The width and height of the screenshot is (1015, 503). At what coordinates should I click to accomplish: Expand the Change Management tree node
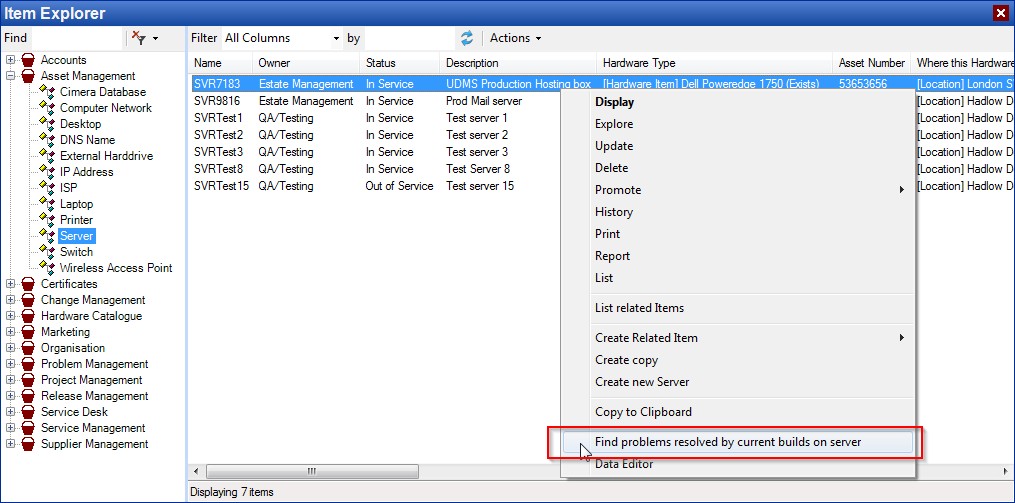10,300
